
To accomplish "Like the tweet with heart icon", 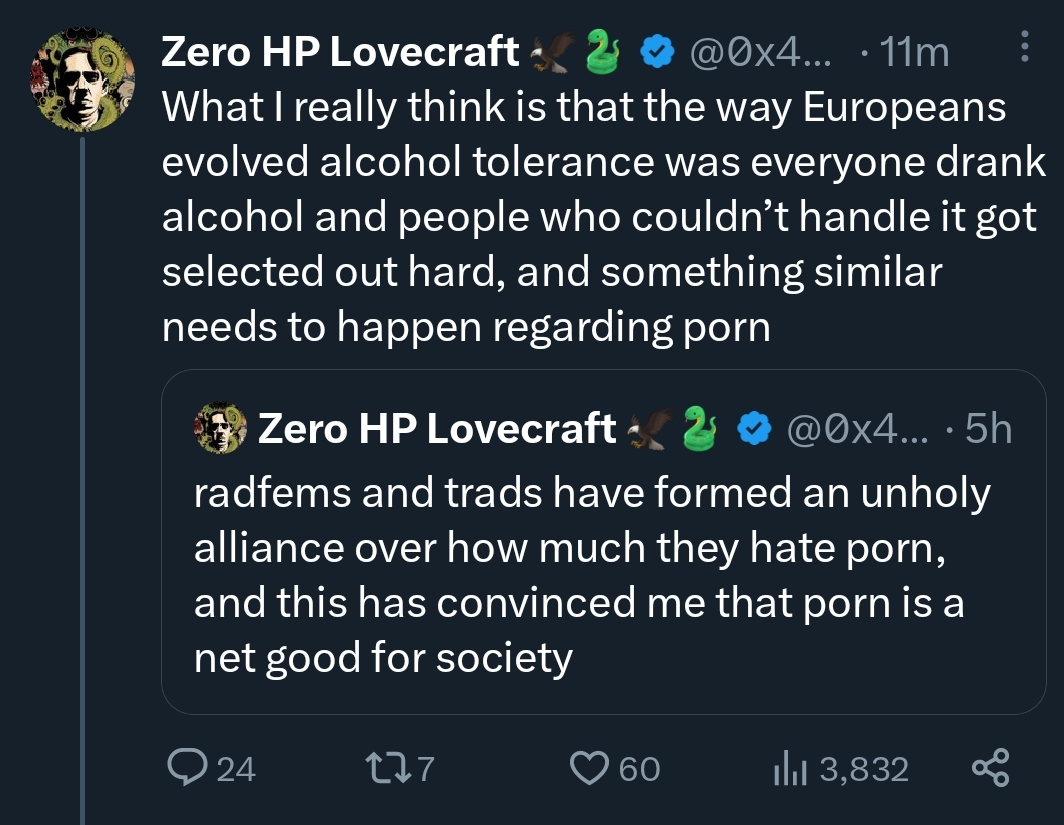I will (589, 767).
